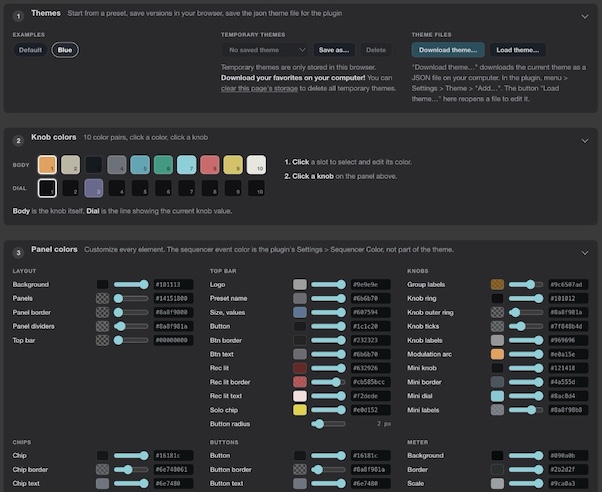Edit the Knob labels hex field #969696
Viewport: 602px width, 492px height.
pos(568,340)
